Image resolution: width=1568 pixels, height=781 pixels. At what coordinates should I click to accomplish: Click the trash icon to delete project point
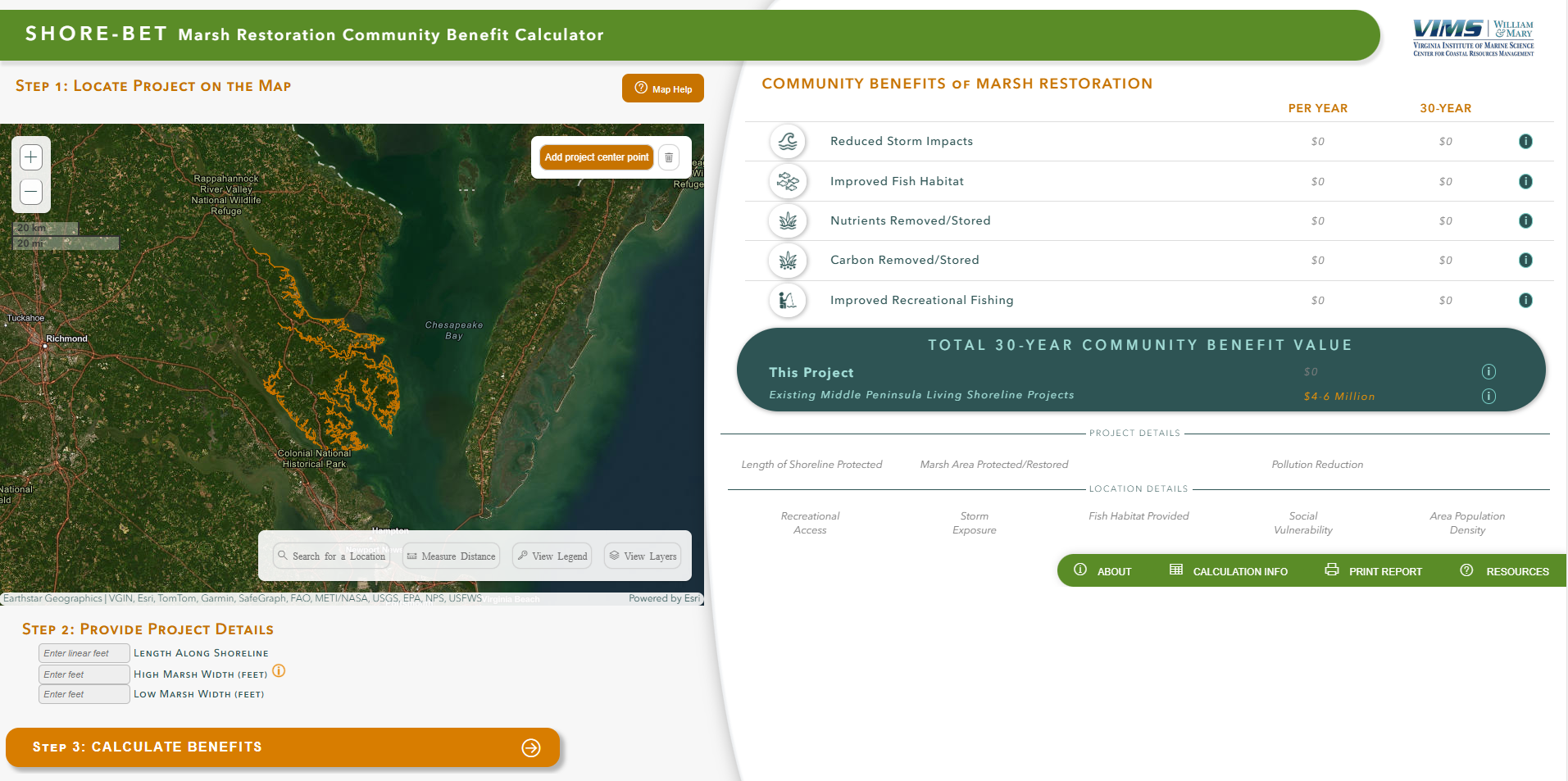670,157
